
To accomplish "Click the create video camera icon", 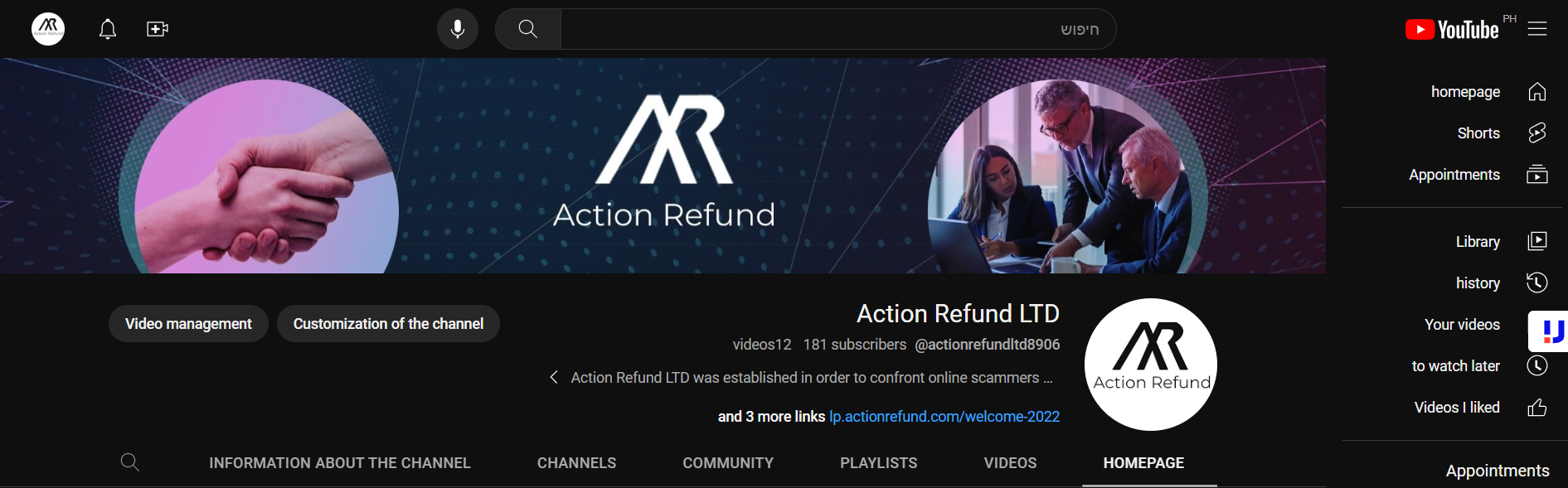I will [158, 29].
